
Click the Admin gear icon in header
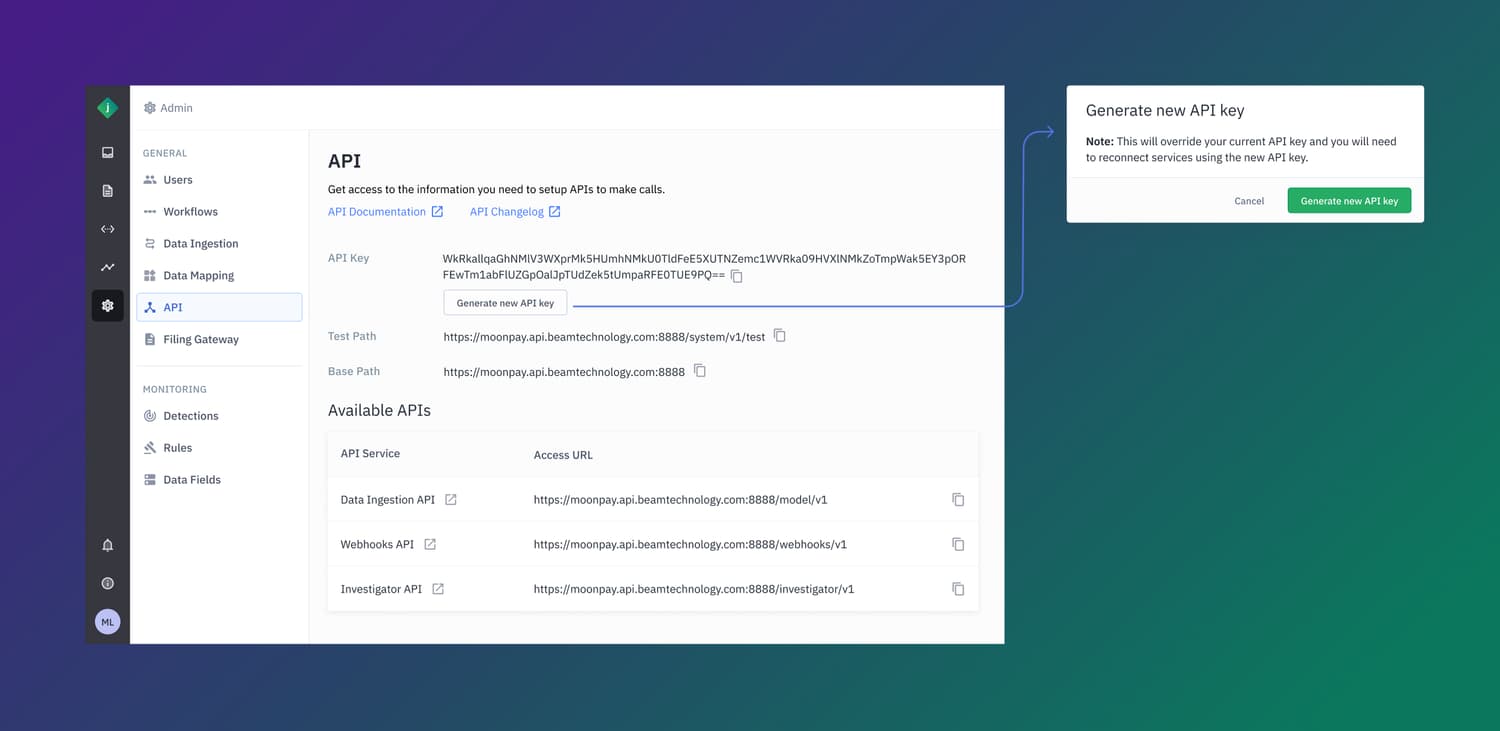click(x=150, y=108)
